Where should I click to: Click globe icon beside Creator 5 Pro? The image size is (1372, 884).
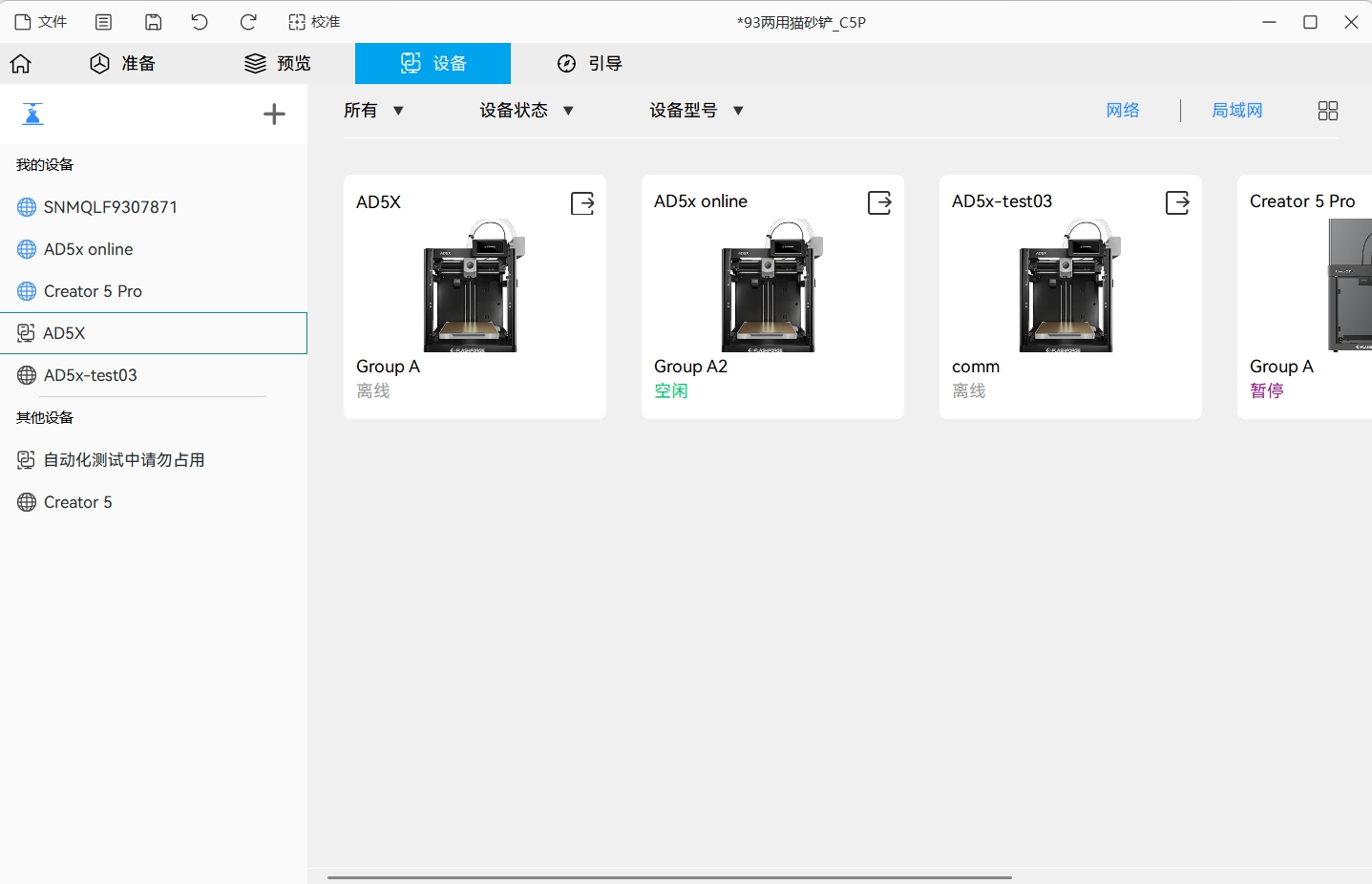click(x=27, y=291)
